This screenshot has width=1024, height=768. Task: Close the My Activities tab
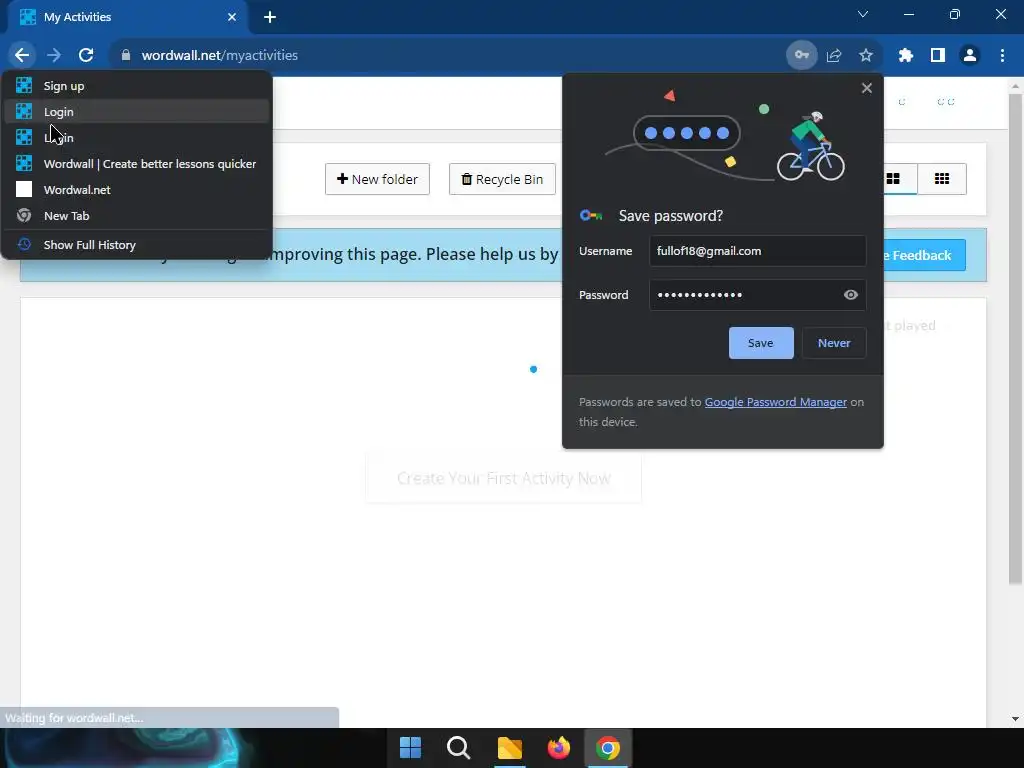232,17
